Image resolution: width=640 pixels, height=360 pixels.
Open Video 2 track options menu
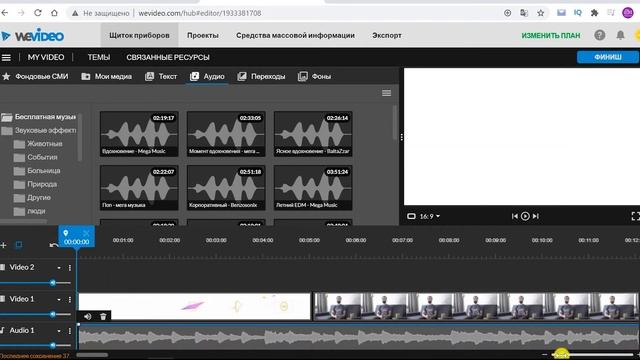(70, 268)
